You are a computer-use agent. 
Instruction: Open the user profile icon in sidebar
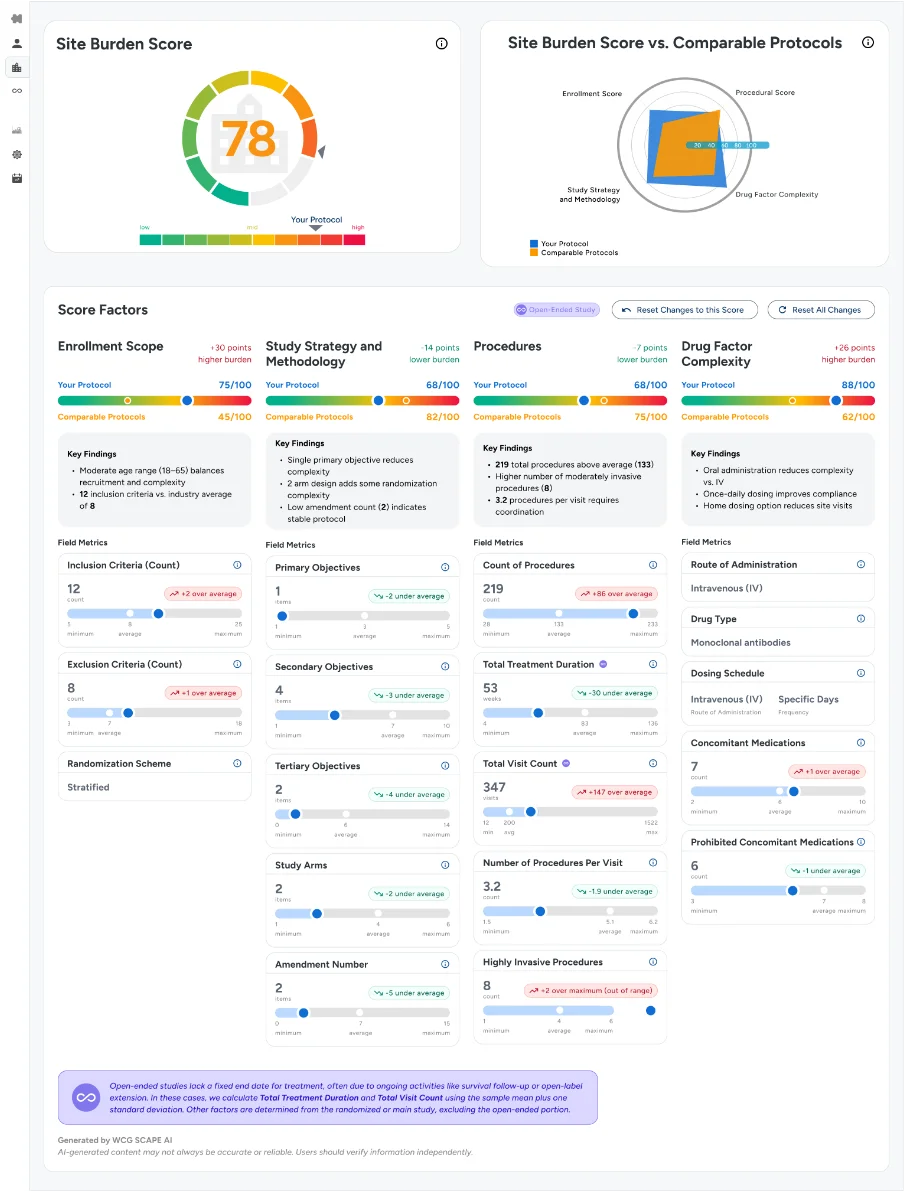pyautogui.click(x=17, y=44)
